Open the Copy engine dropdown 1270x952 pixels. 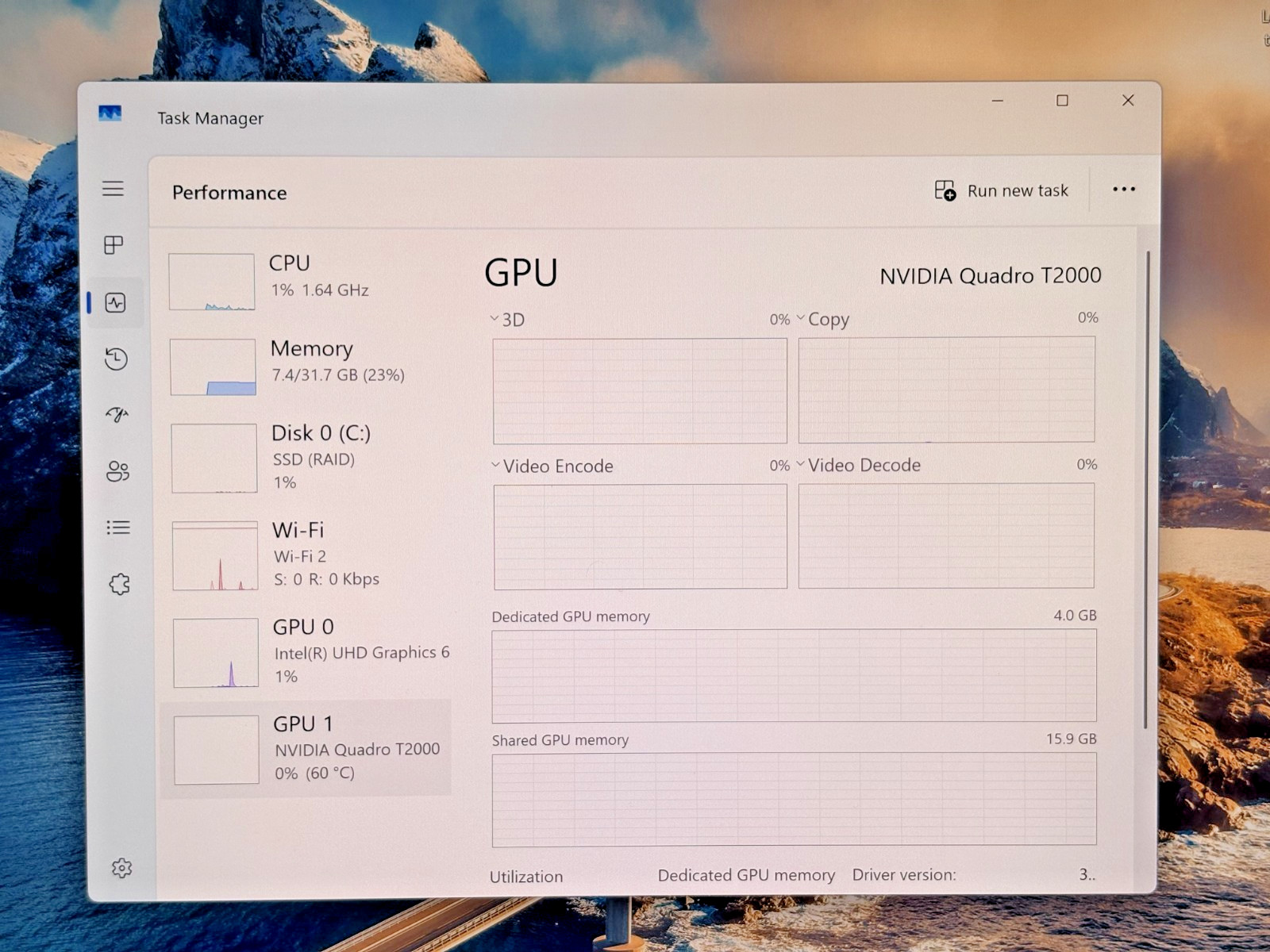click(x=822, y=319)
